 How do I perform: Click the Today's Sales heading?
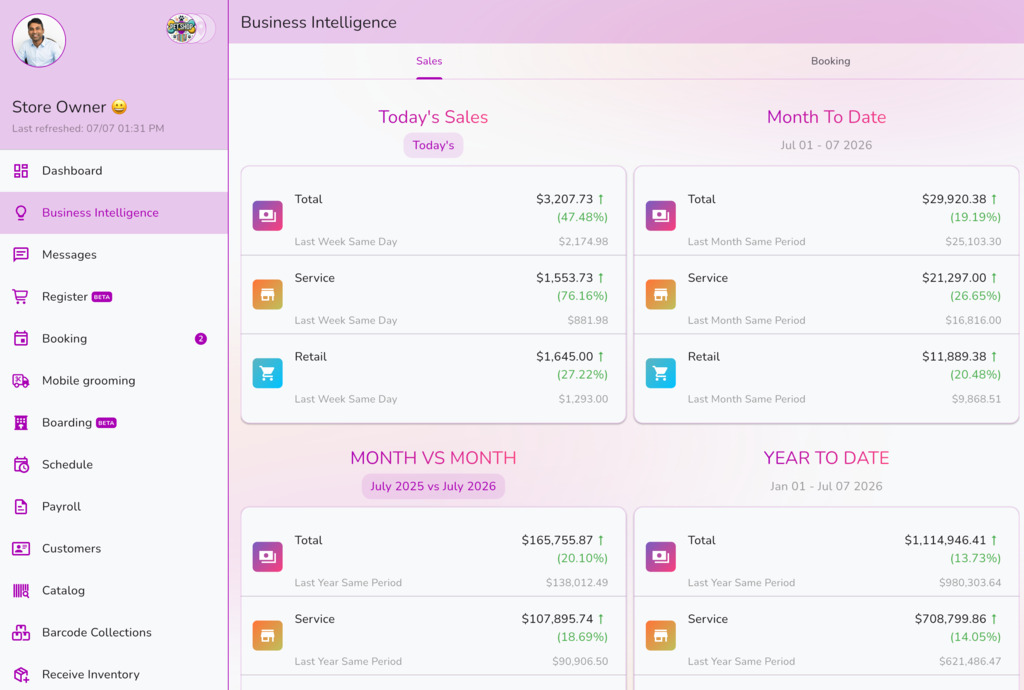point(433,118)
